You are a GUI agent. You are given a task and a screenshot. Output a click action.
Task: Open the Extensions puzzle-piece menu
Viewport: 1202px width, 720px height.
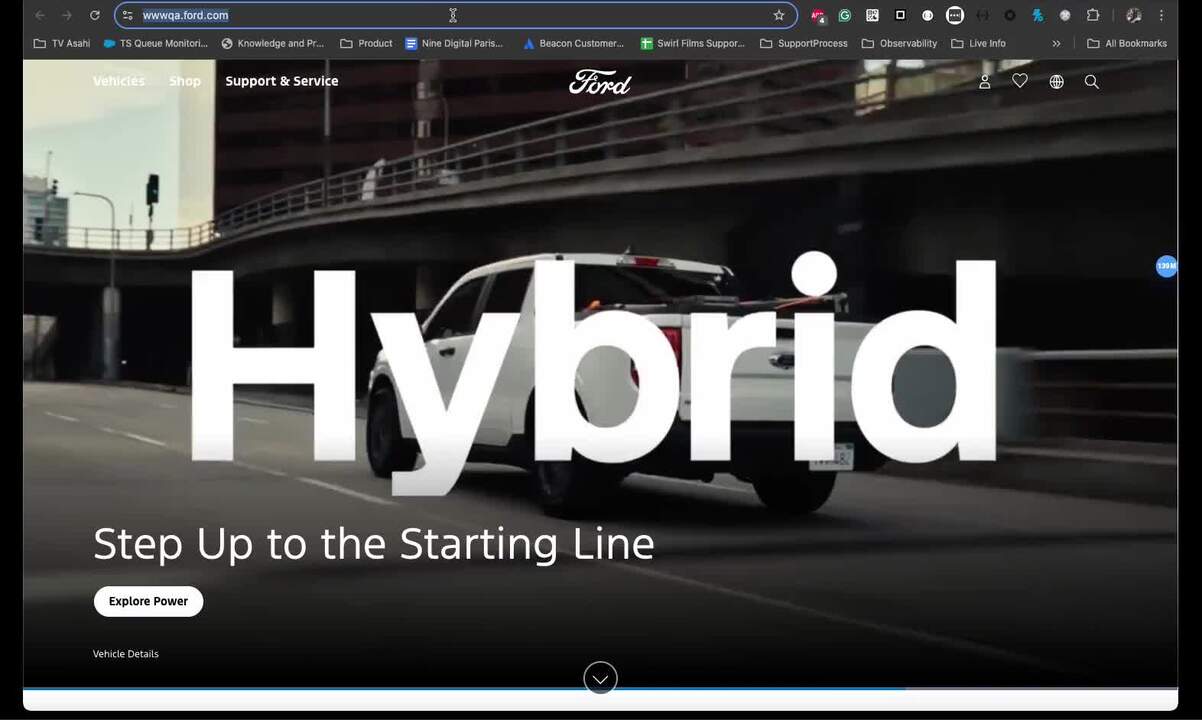pyautogui.click(x=1093, y=15)
